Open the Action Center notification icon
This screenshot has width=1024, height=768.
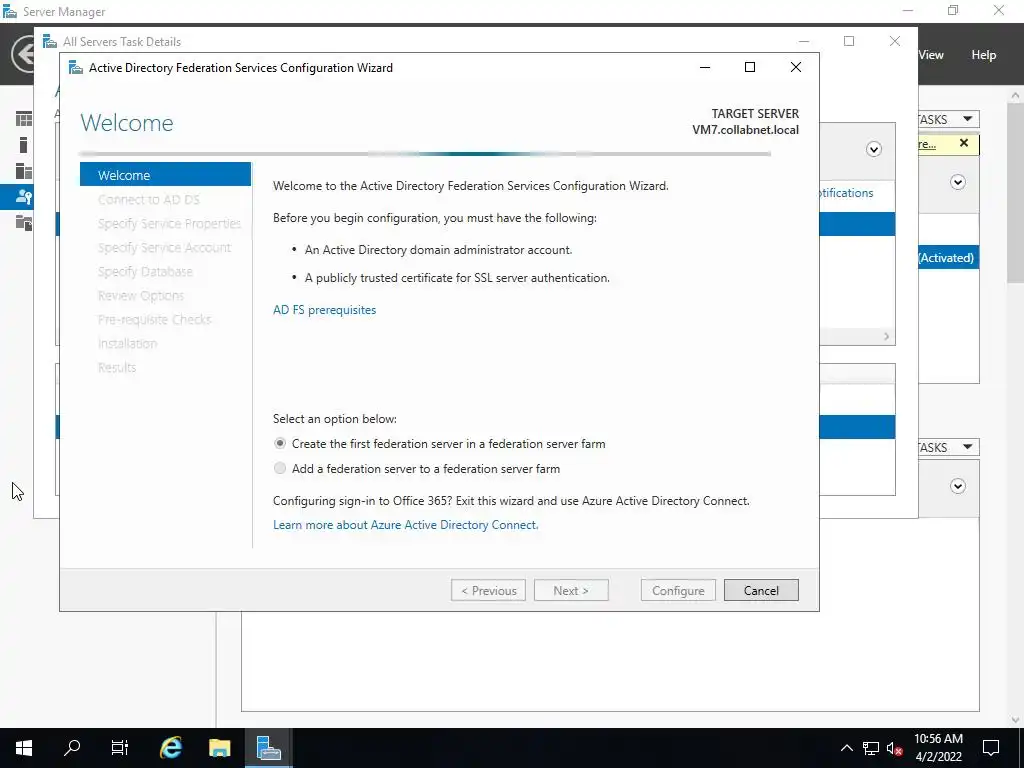[991, 748]
